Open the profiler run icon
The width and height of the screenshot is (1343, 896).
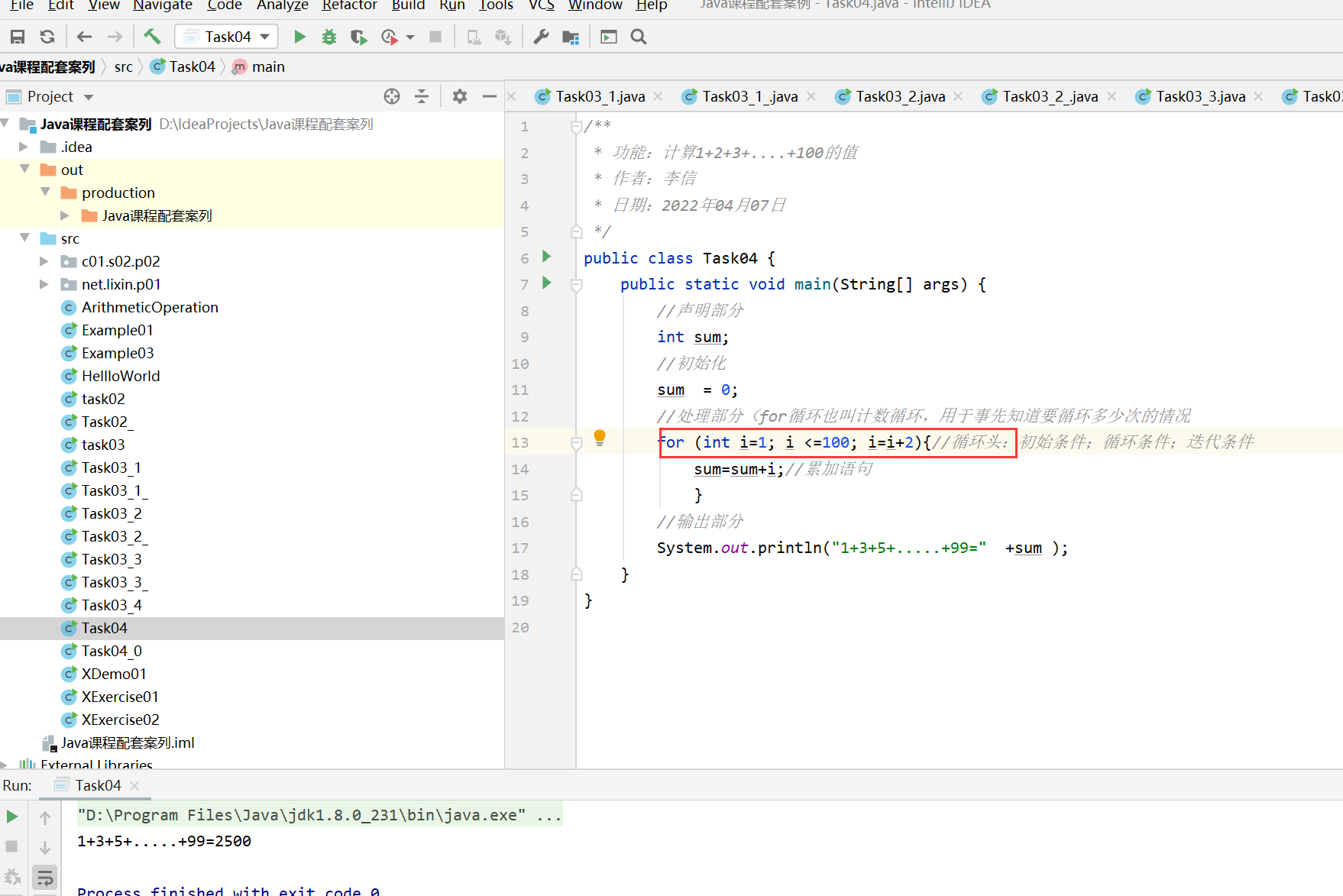(x=389, y=37)
